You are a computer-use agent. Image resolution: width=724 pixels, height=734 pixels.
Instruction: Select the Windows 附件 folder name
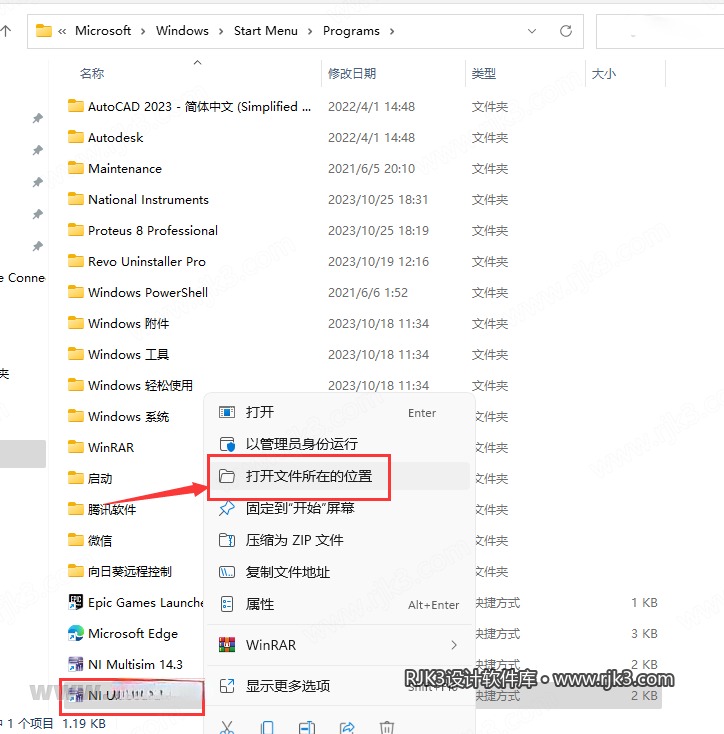point(129,323)
